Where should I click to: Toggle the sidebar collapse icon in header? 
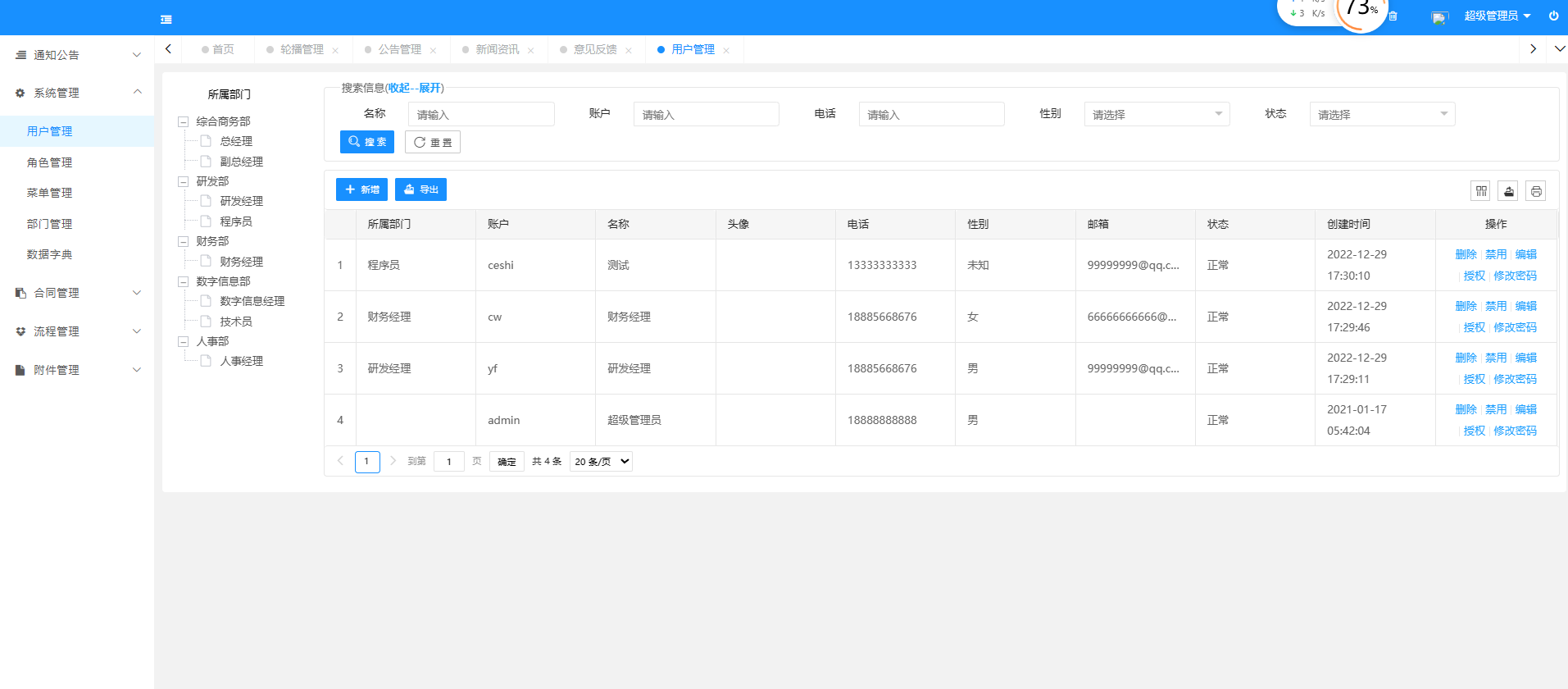pos(166,20)
